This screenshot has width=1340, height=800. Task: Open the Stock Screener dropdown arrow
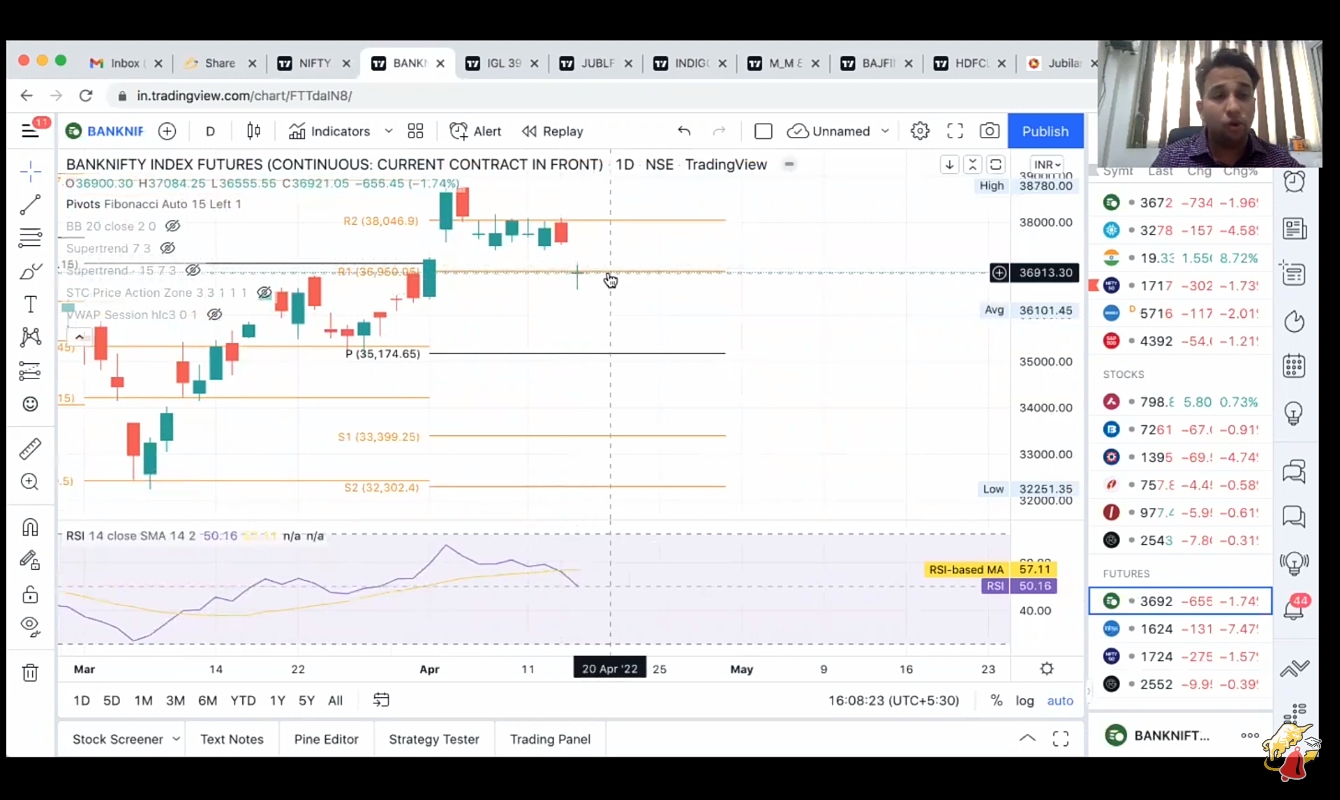[176, 739]
